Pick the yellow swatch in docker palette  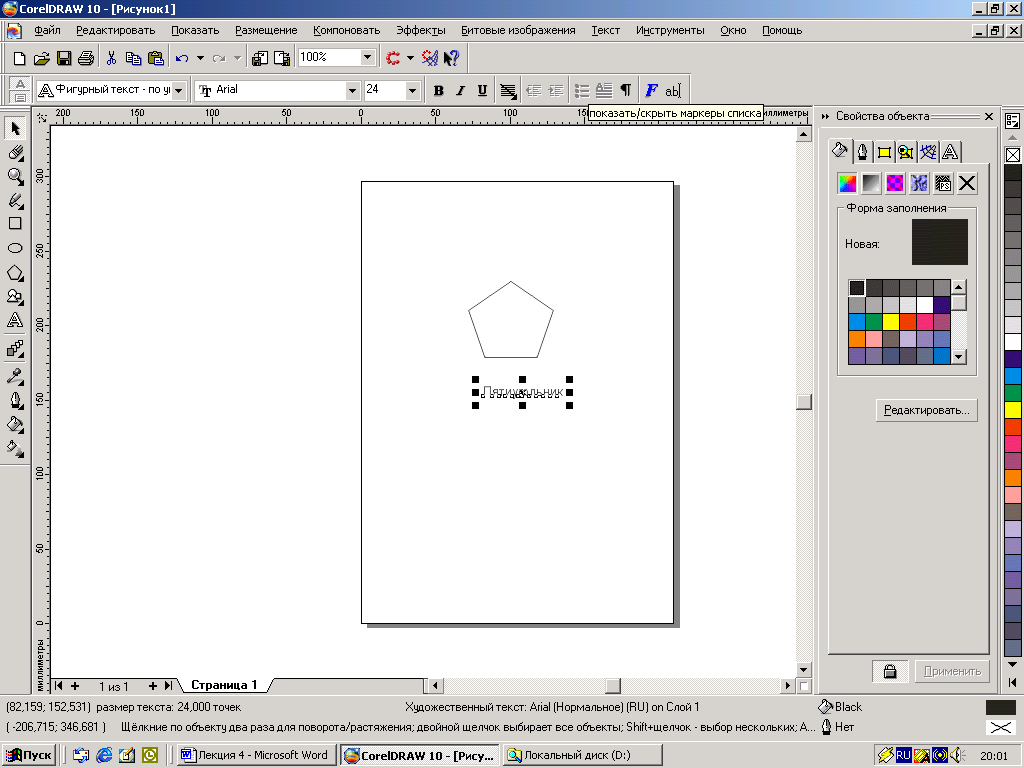pyautogui.click(x=891, y=321)
